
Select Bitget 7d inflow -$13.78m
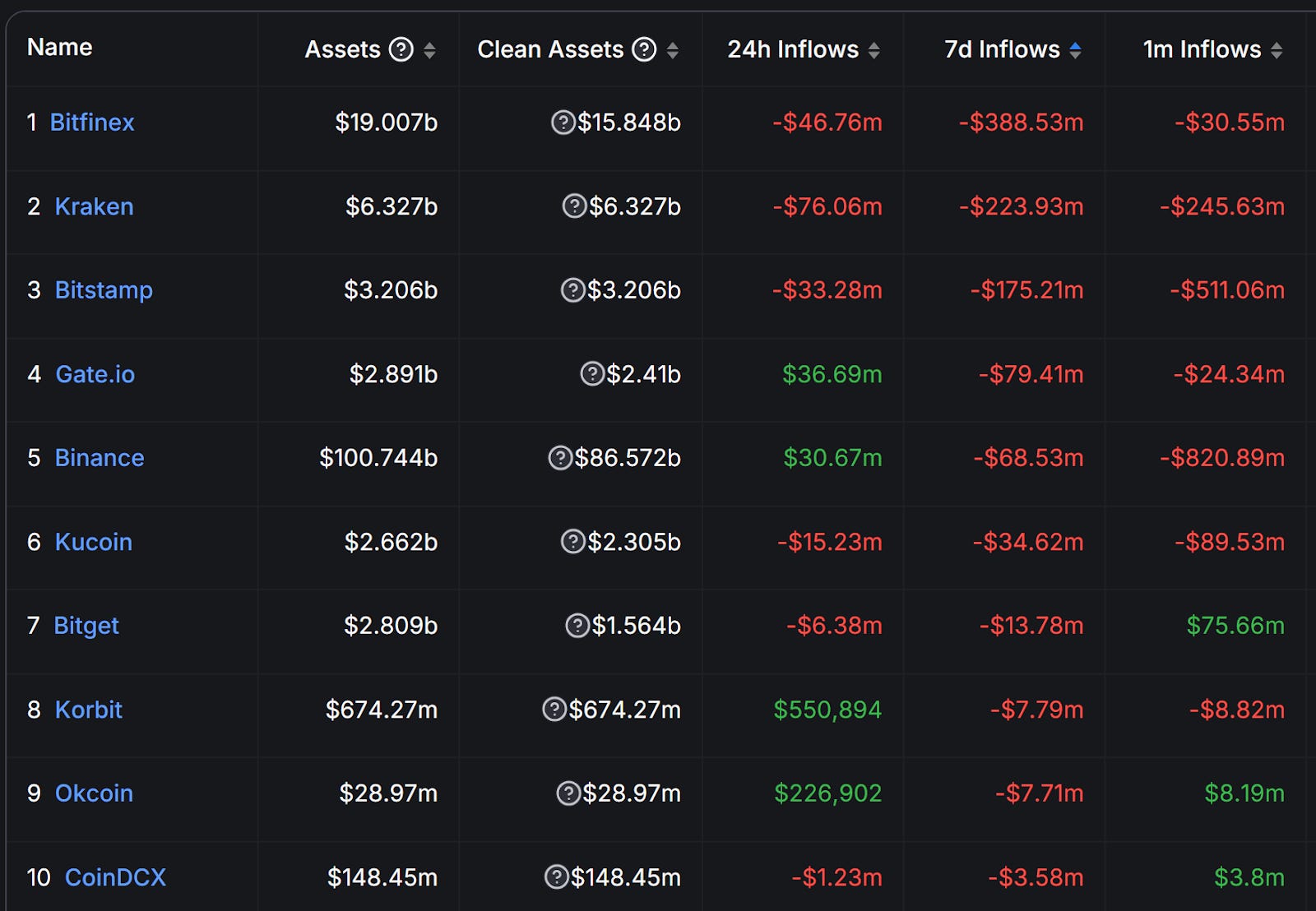pos(1031,626)
